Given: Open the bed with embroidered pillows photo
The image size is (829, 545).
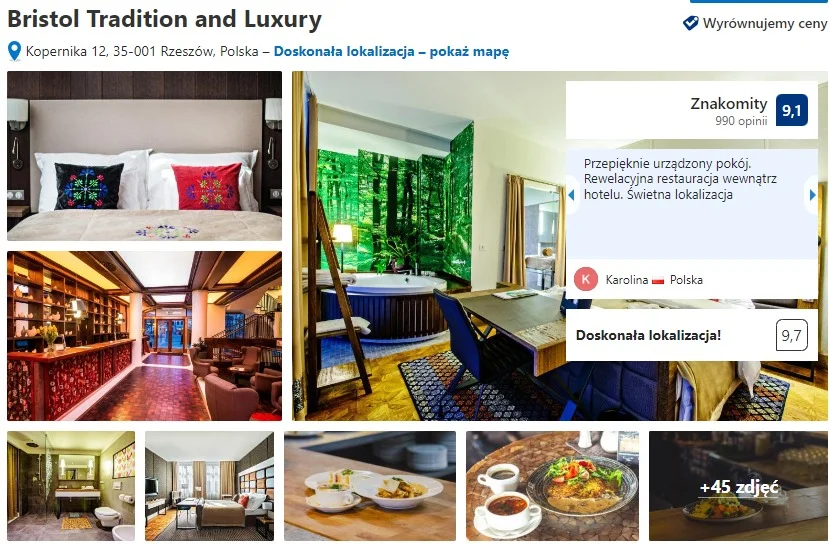Looking at the screenshot, I should 144,156.
